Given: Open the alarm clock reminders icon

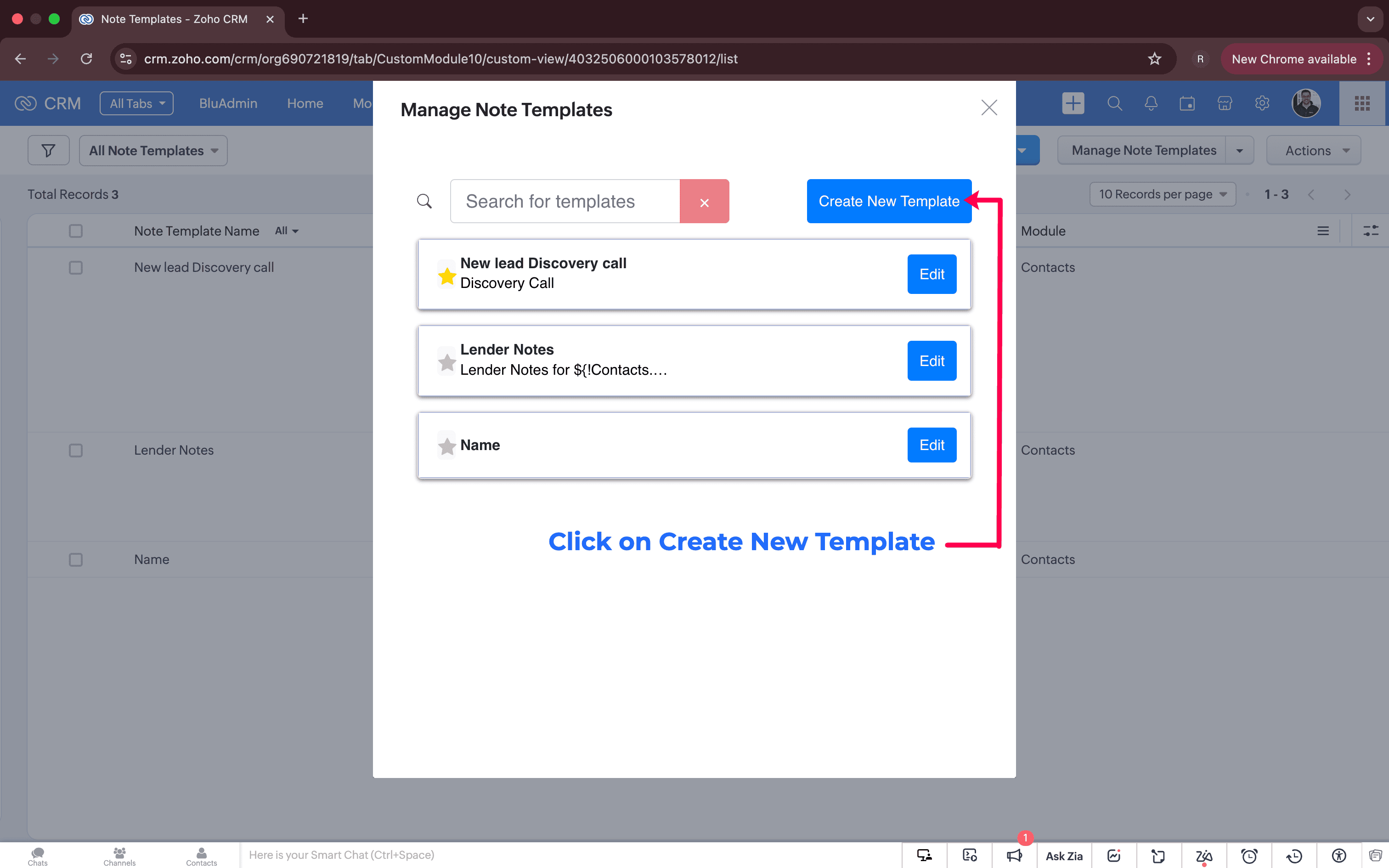Looking at the screenshot, I should [1249, 856].
